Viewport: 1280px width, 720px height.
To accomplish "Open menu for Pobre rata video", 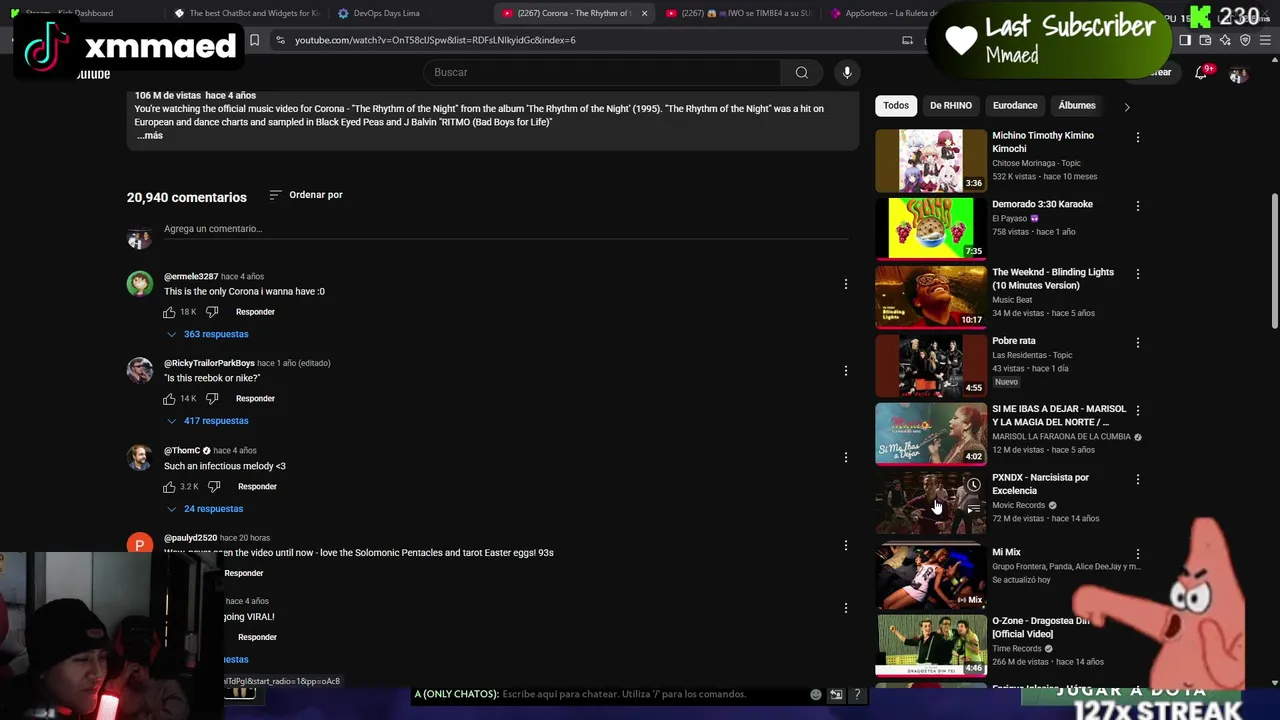I will [x=1137, y=342].
